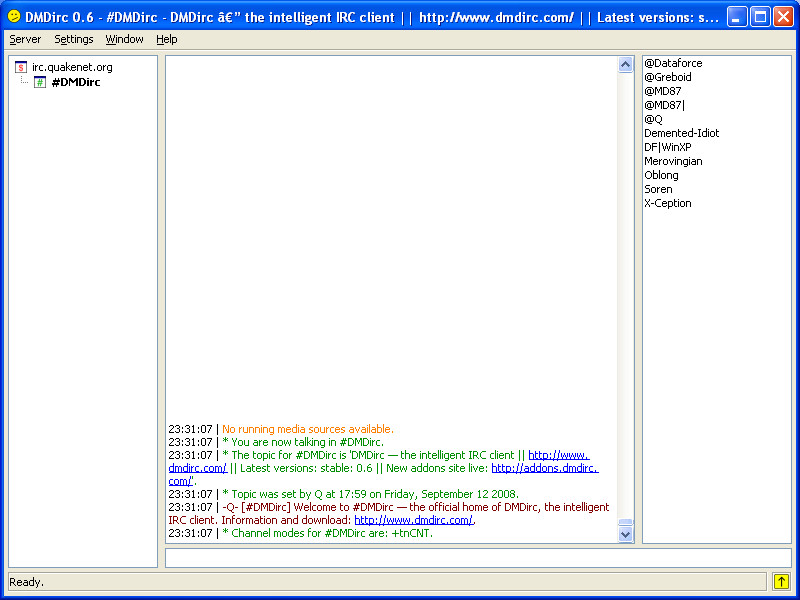Click the 'Topic was set by Q' line
Screen dimensions: 800x600
tap(370, 494)
